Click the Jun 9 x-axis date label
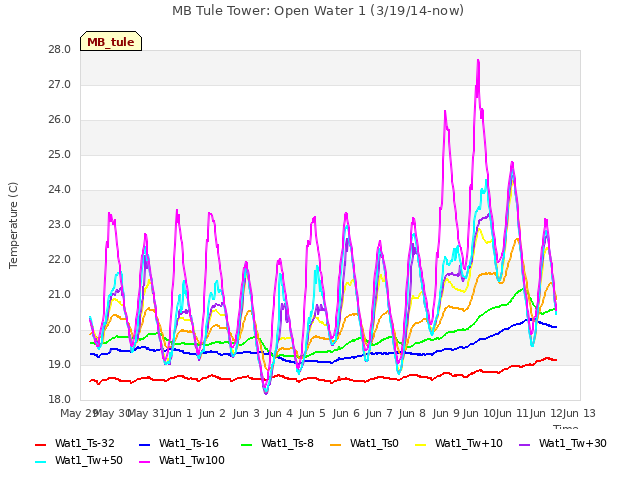Viewport: 640px width, 480px height. [x=446, y=414]
